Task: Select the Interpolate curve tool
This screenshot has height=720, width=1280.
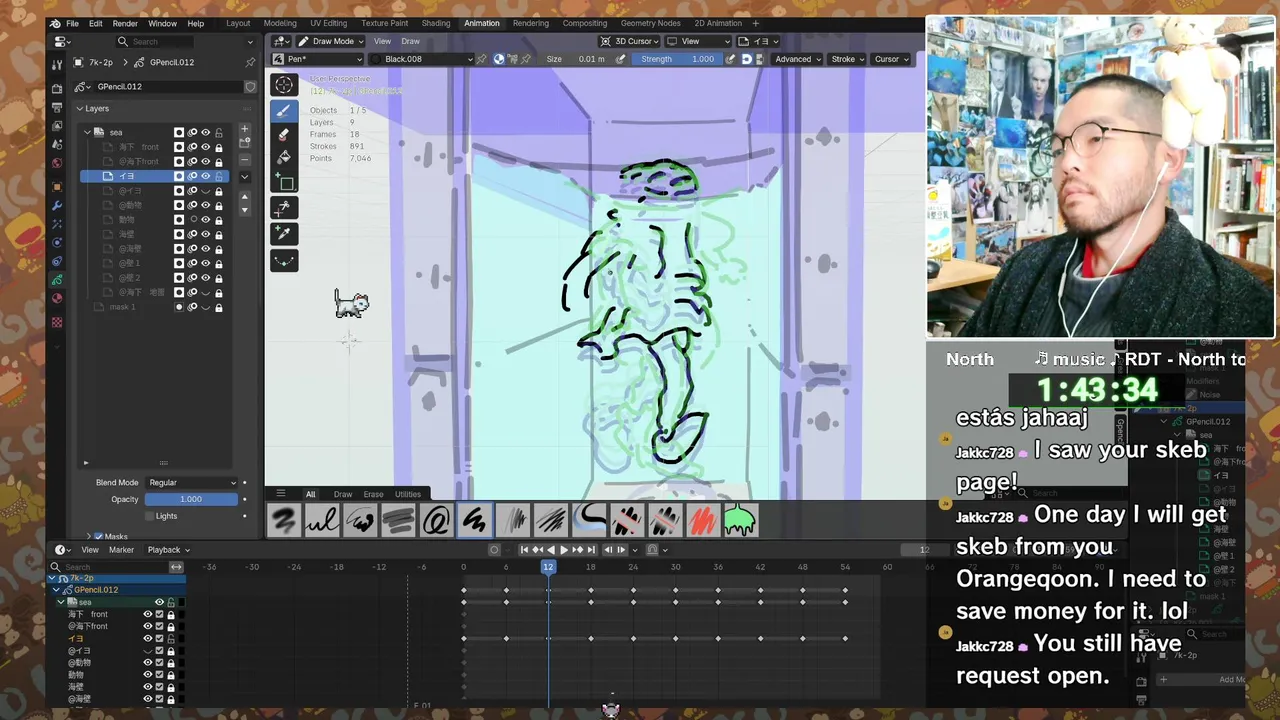Action: pyautogui.click(x=284, y=260)
